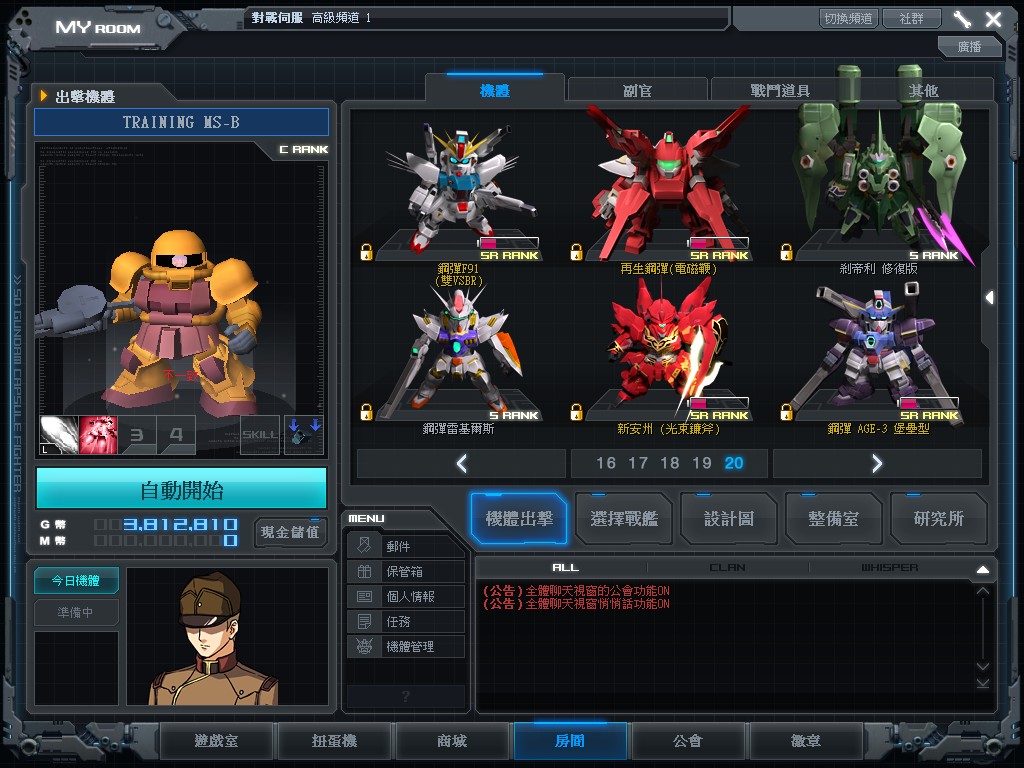
Task: Click the lock icon on 鋼彈F91
Action: [366, 252]
